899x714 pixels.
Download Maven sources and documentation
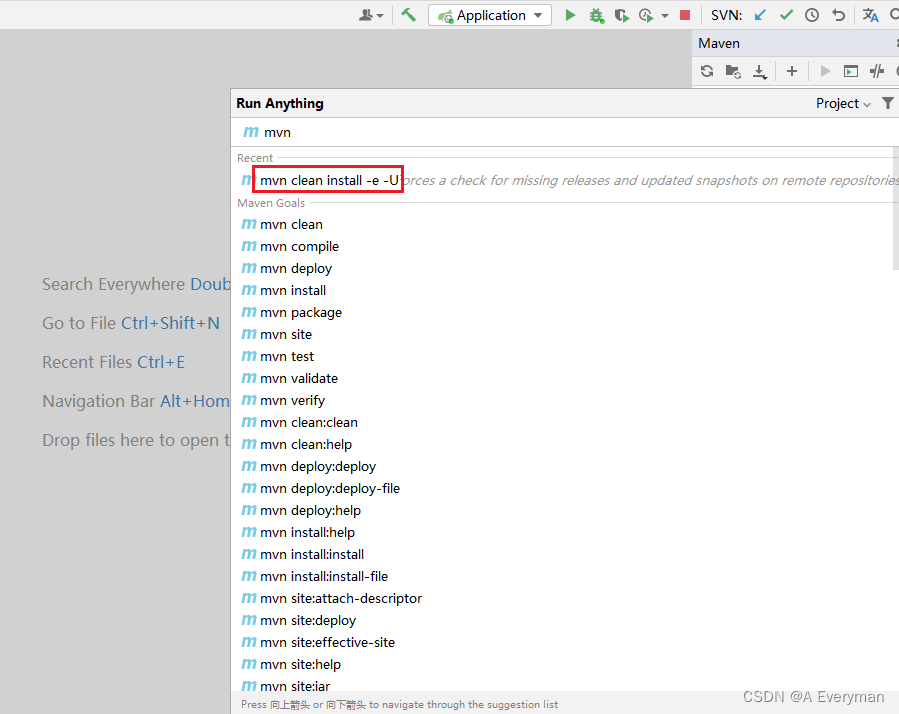tap(759, 71)
